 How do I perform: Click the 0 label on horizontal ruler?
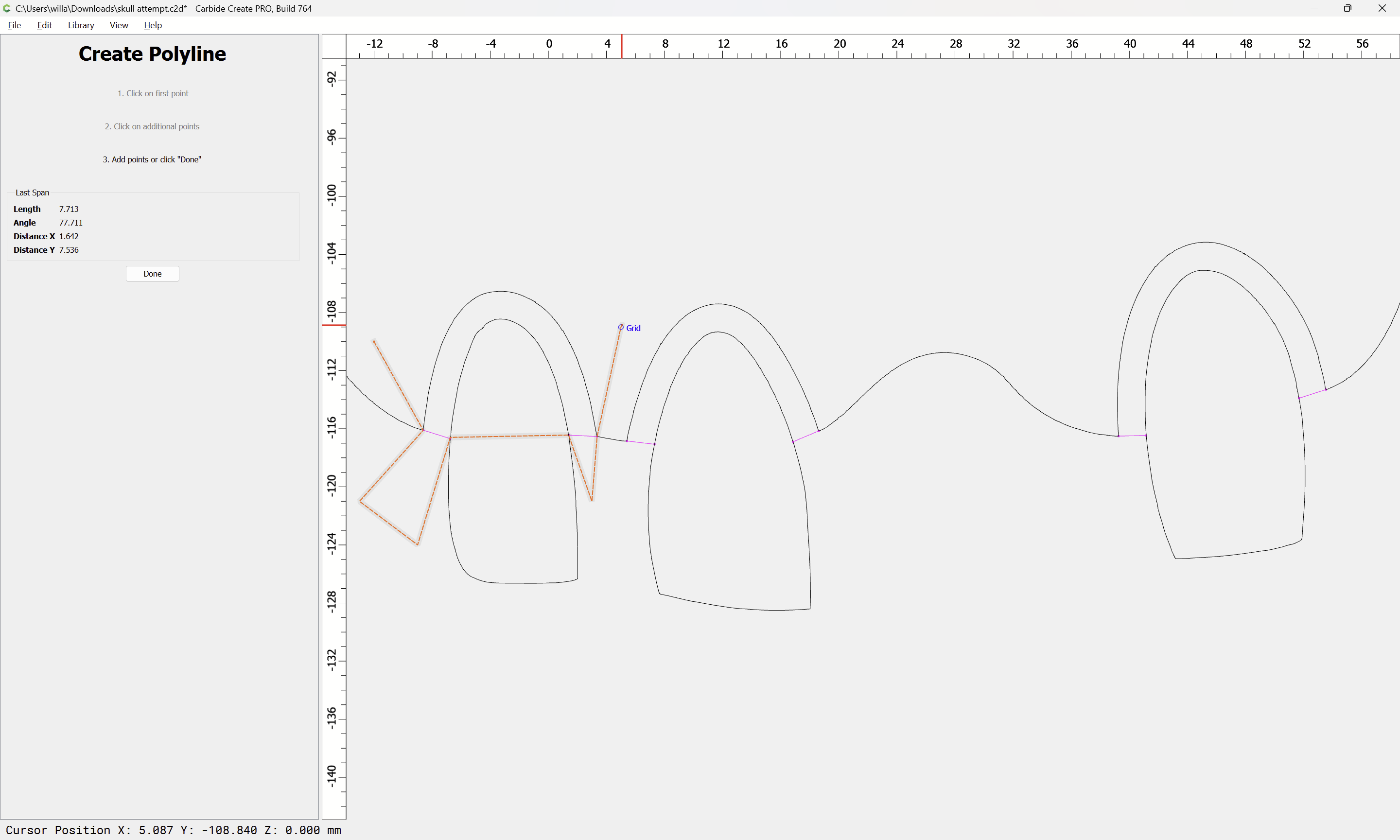549,44
